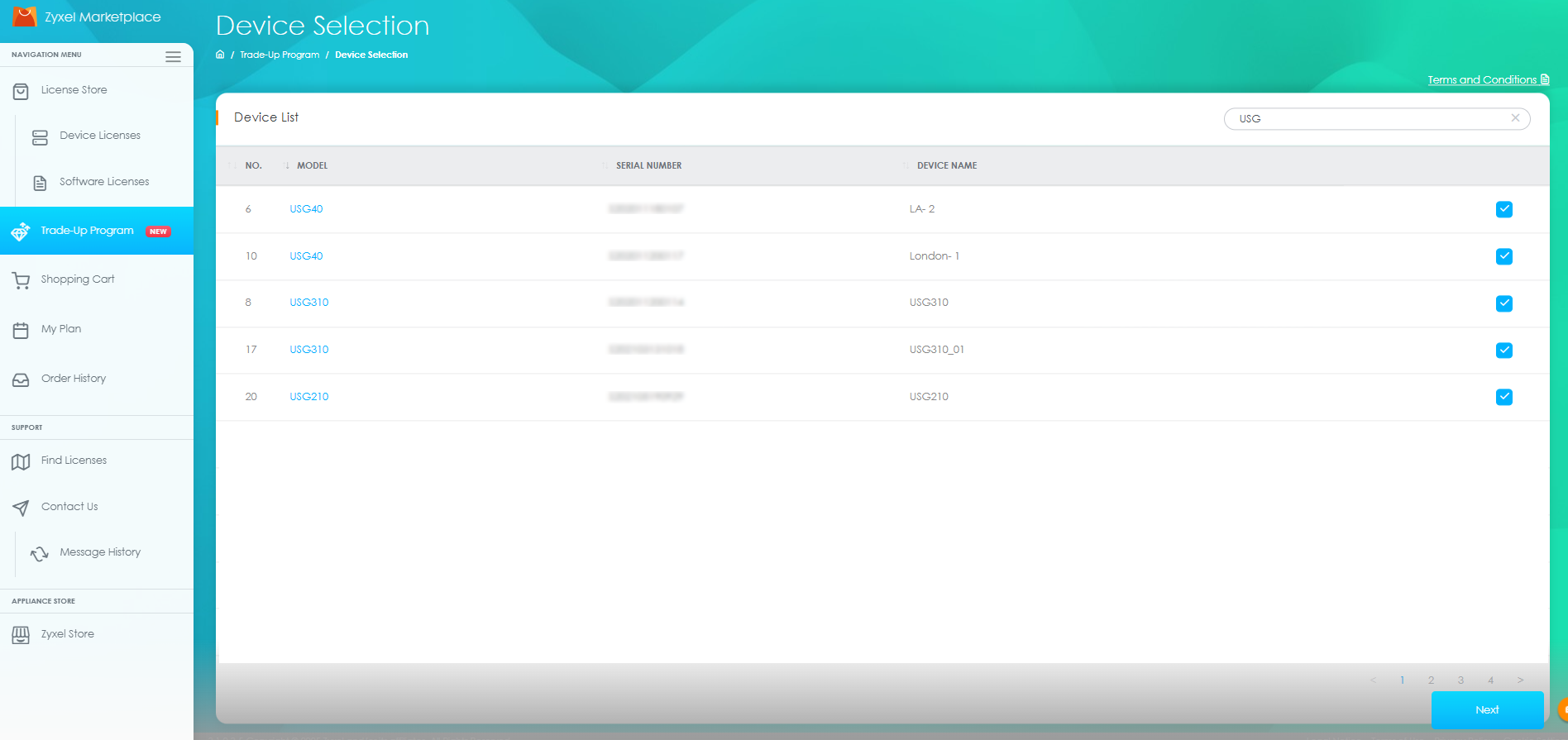Clear the USG search field with X
This screenshot has height=740, width=1568.
[1515, 118]
